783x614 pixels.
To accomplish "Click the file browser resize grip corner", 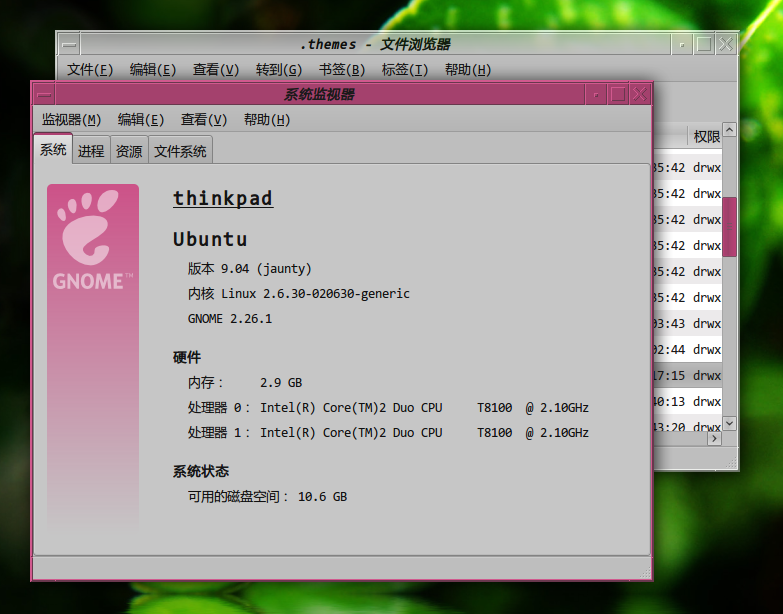I will 731,463.
